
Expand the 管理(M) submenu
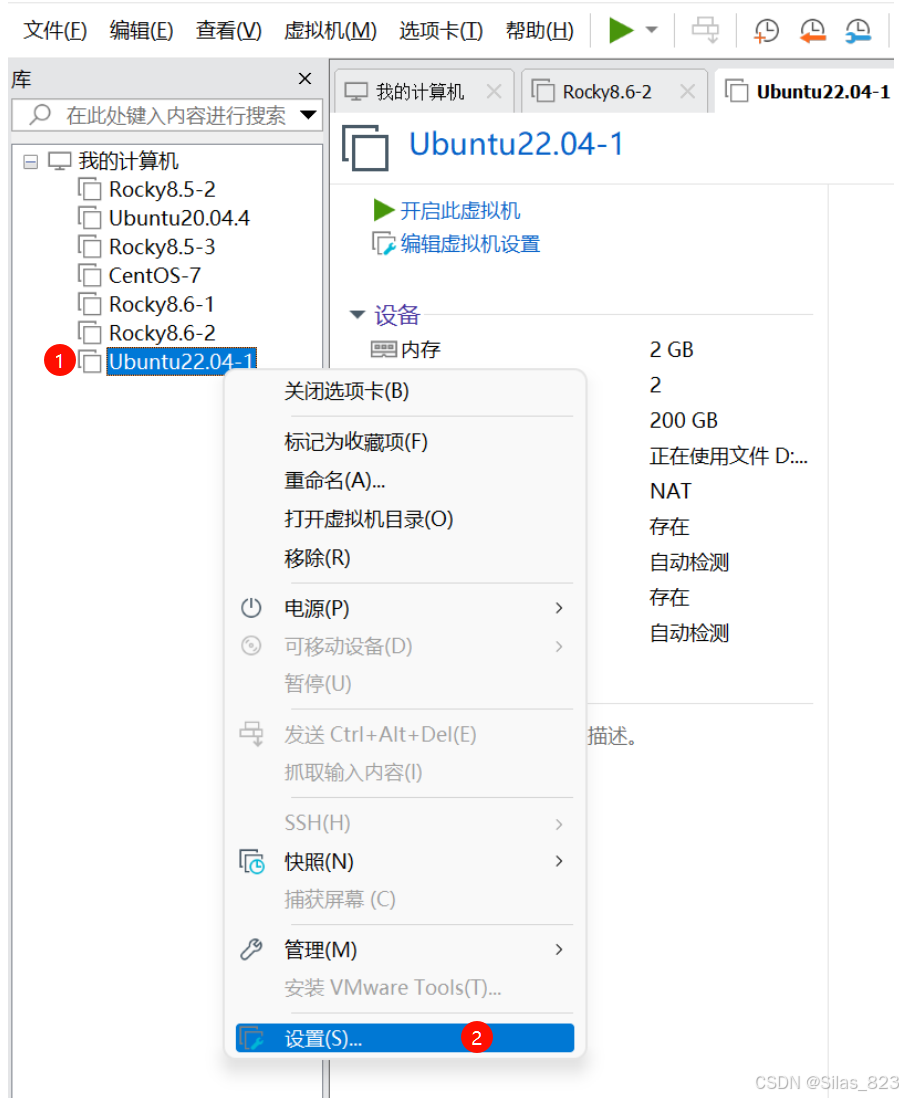point(405,950)
